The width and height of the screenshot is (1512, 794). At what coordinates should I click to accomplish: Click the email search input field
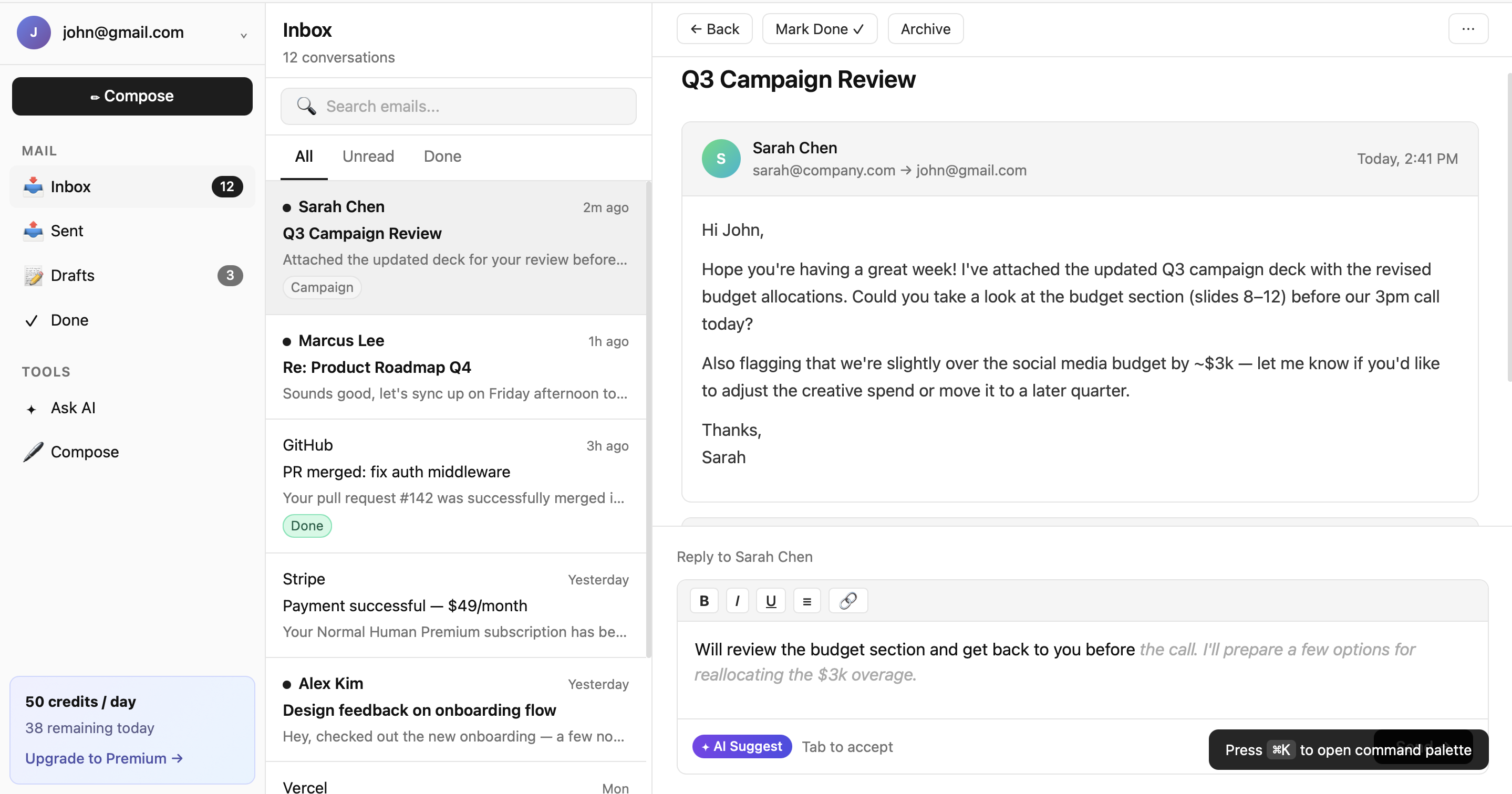[x=470, y=106]
